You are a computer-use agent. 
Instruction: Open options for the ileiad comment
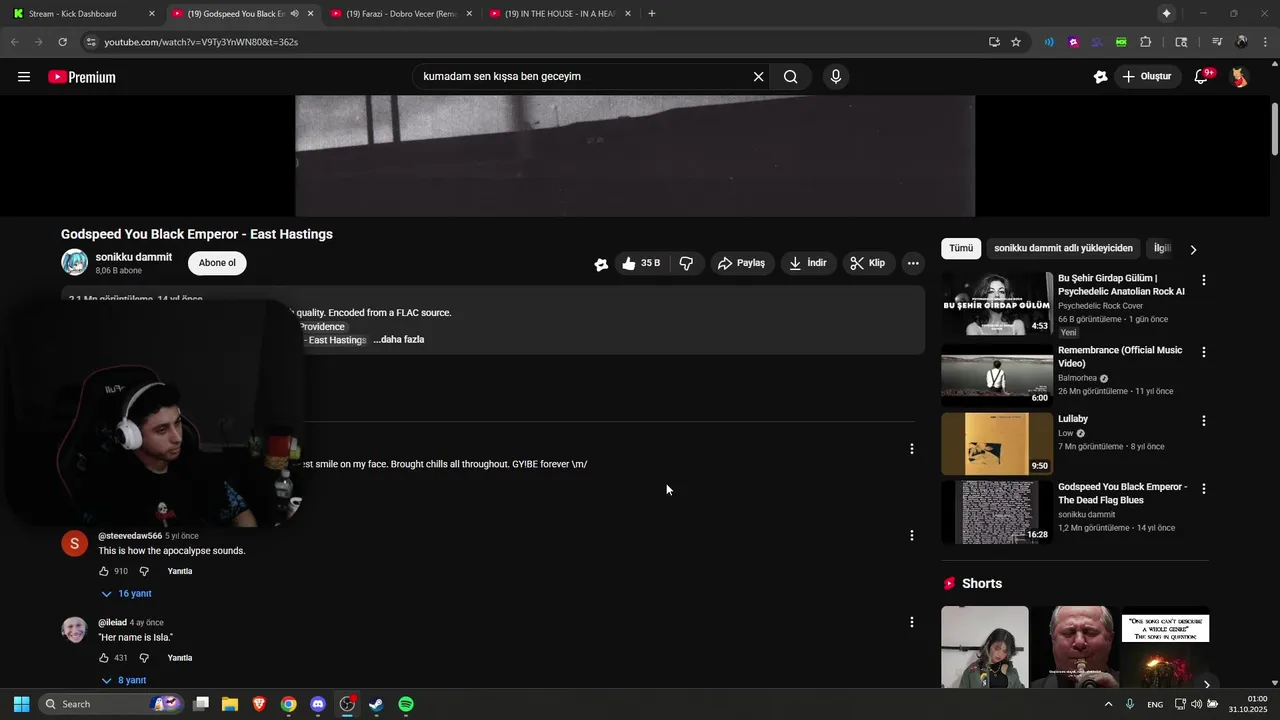click(x=911, y=622)
